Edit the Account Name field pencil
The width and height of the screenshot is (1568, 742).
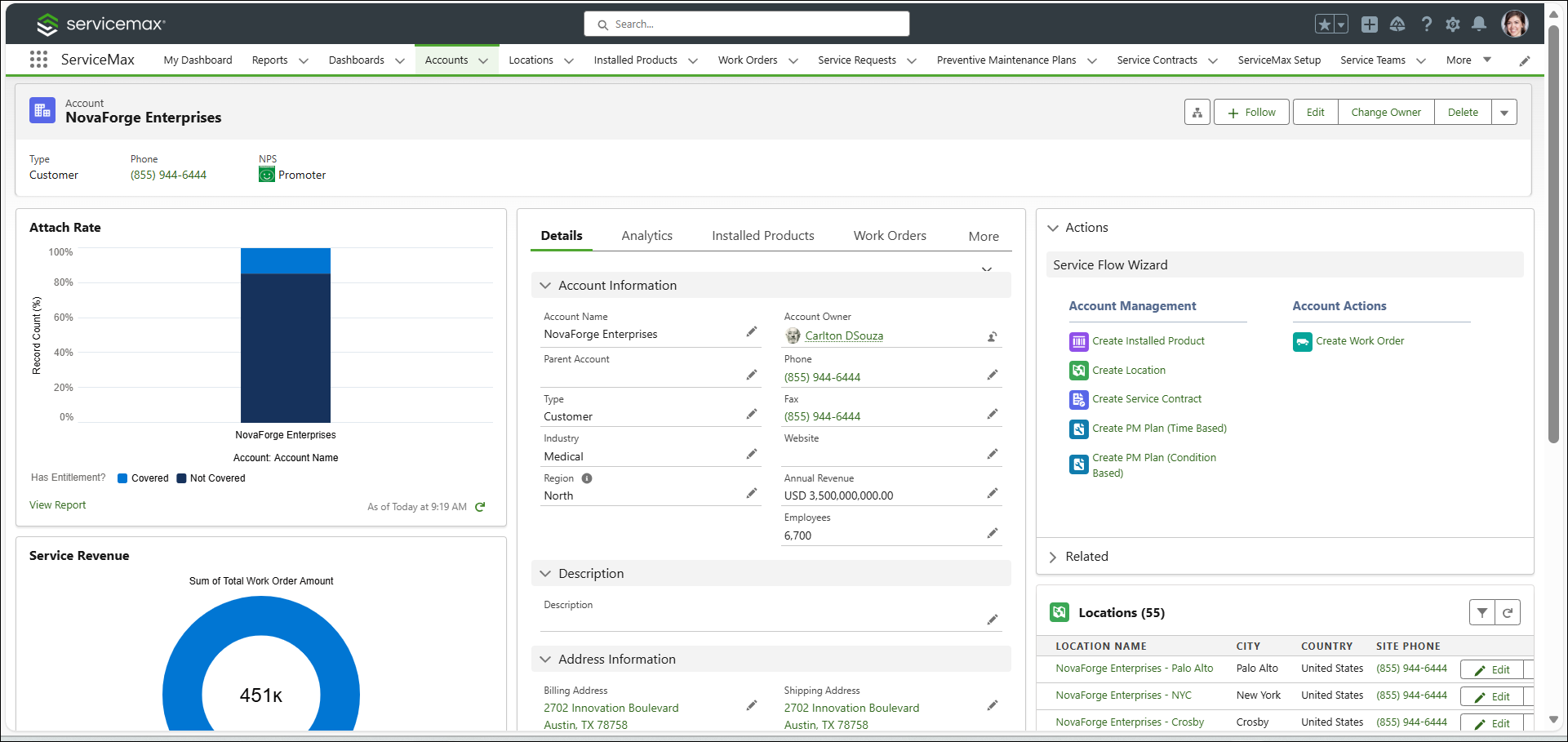752,332
